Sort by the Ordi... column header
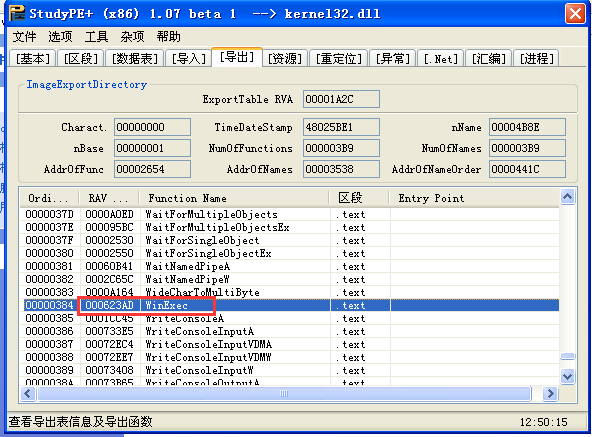The width and height of the screenshot is (592, 437). click(49, 198)
